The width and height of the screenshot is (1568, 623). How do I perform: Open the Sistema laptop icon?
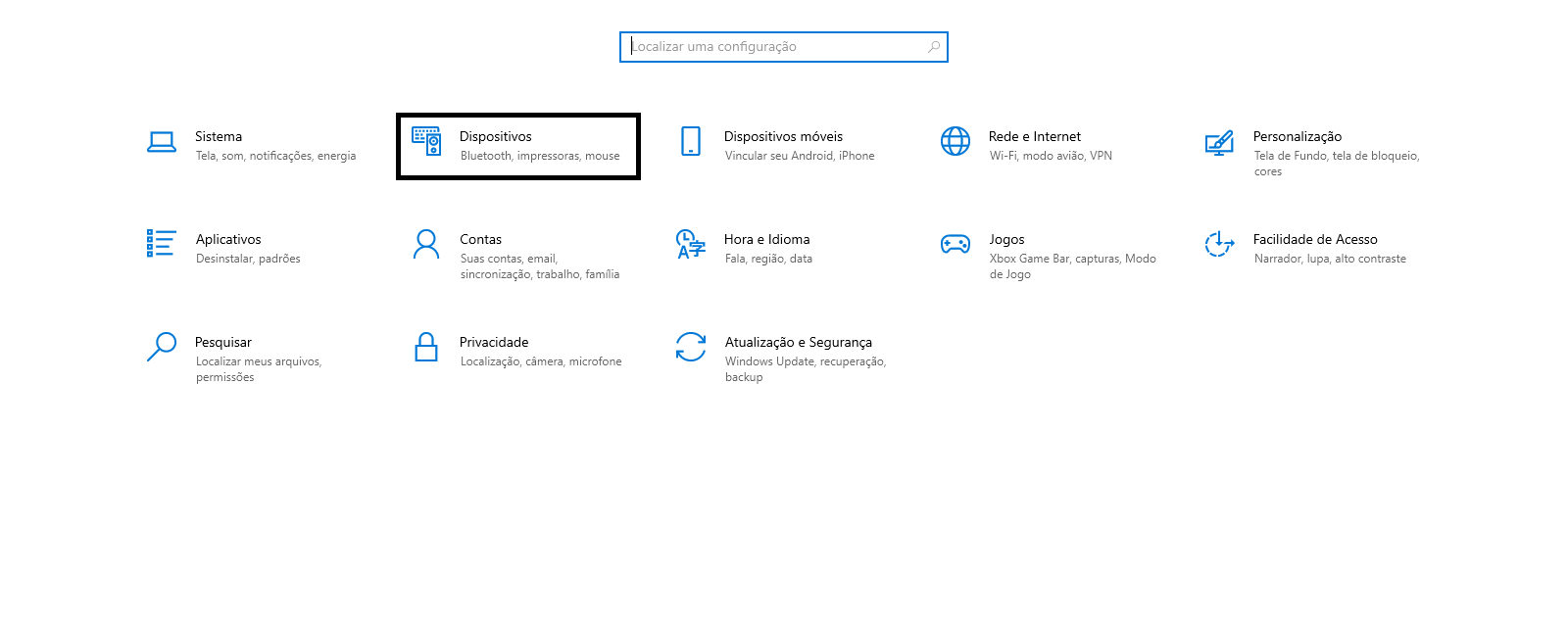(162, 142)
